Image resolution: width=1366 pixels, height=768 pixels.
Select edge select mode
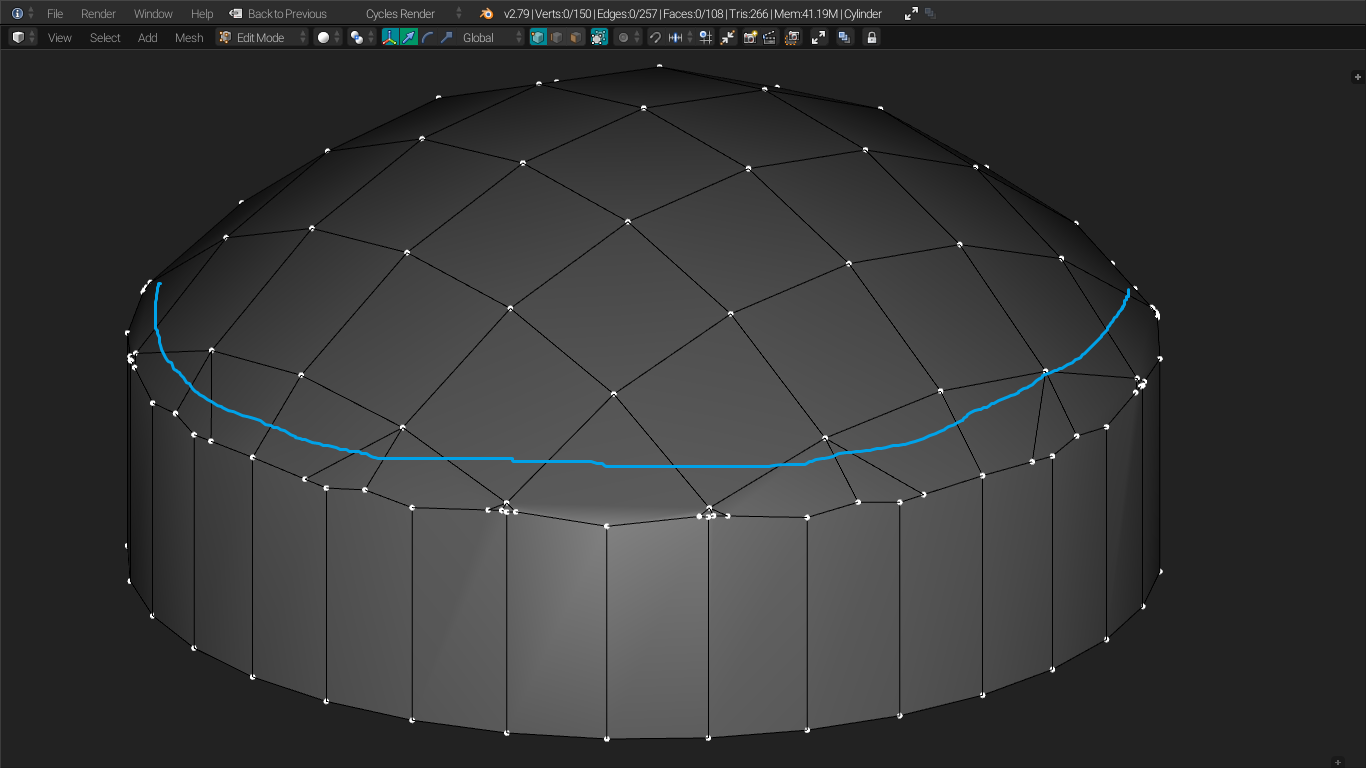tap(557, 37)
